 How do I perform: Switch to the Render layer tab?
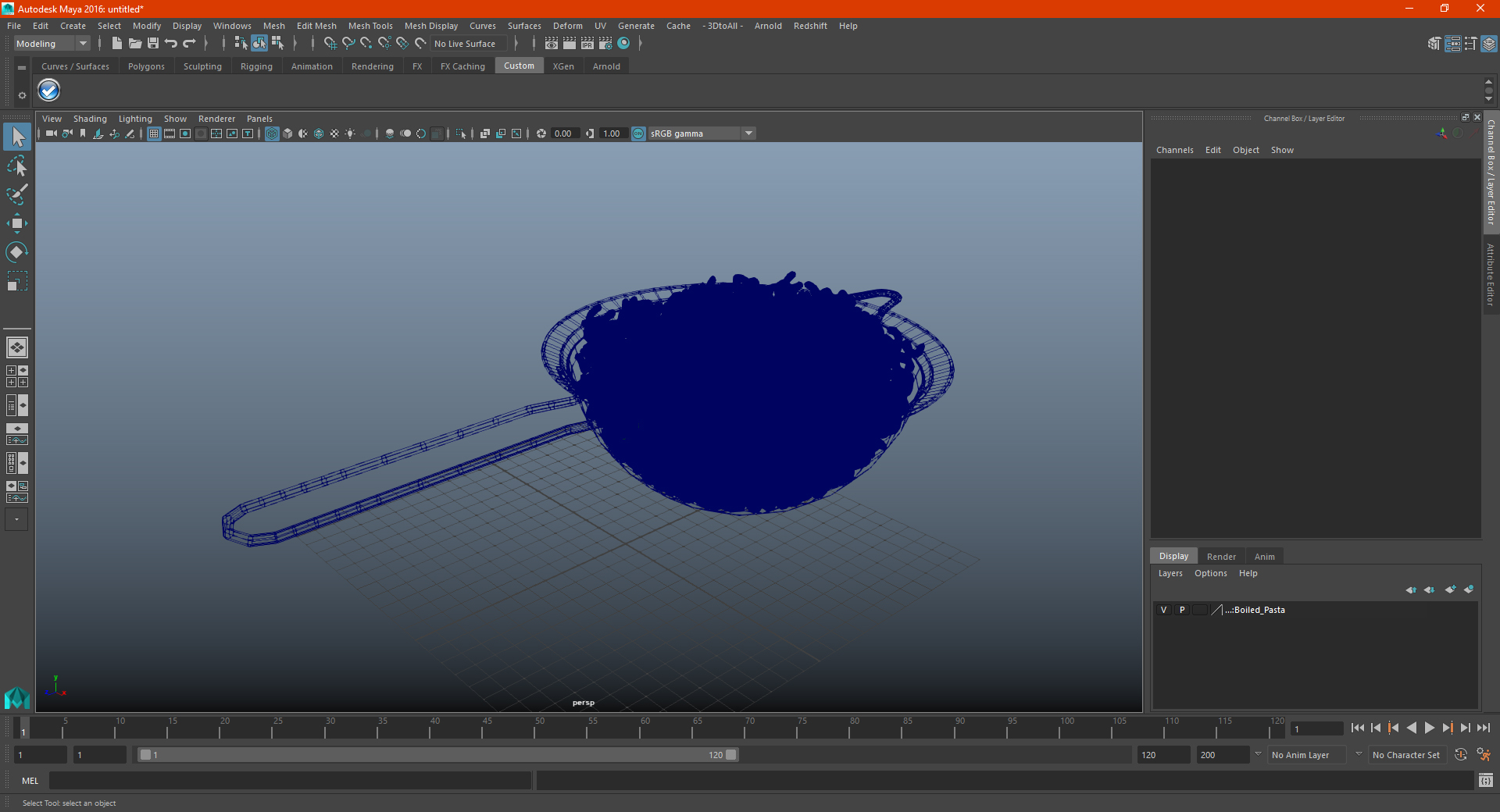(x=1221, y=557)
